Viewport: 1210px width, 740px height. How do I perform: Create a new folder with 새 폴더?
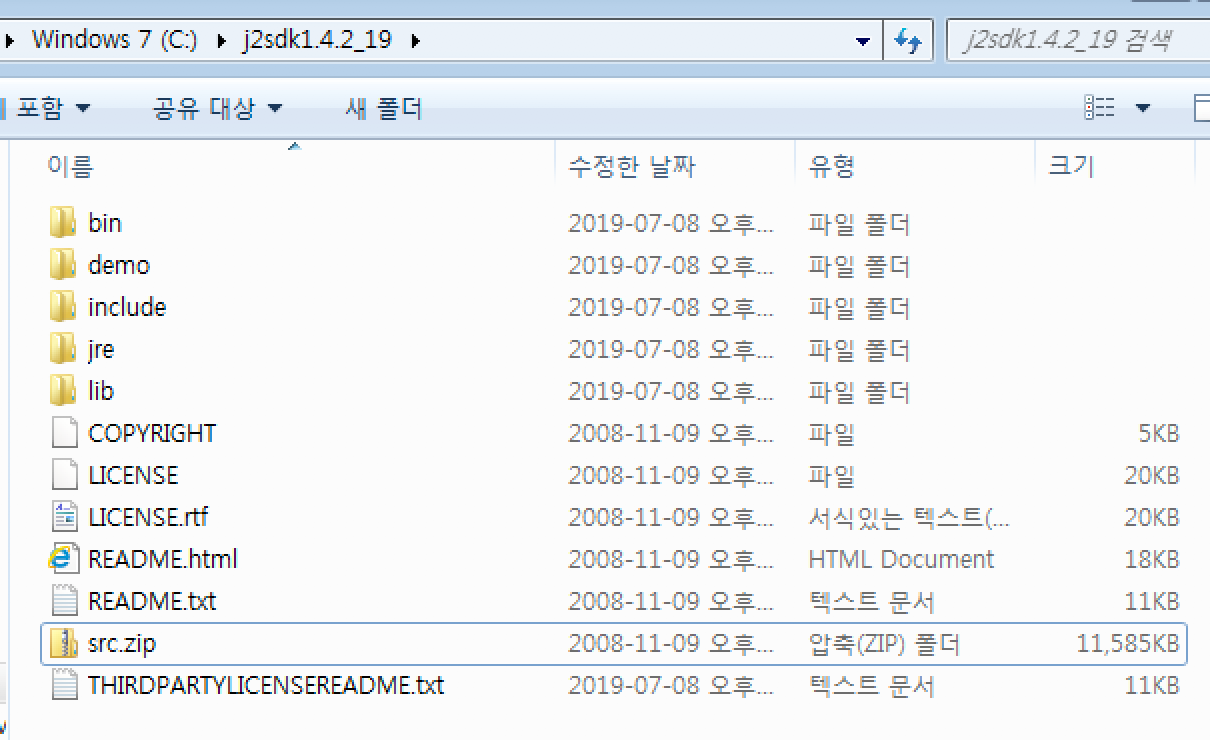(x=383, y=108)
